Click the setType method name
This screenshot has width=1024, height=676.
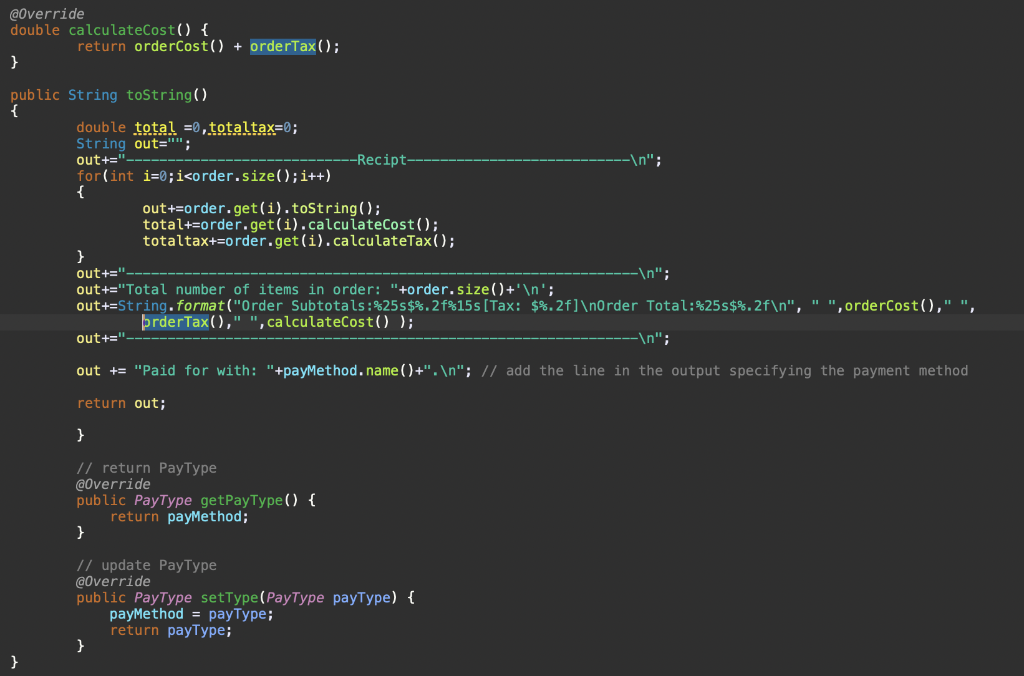point(229,598)
